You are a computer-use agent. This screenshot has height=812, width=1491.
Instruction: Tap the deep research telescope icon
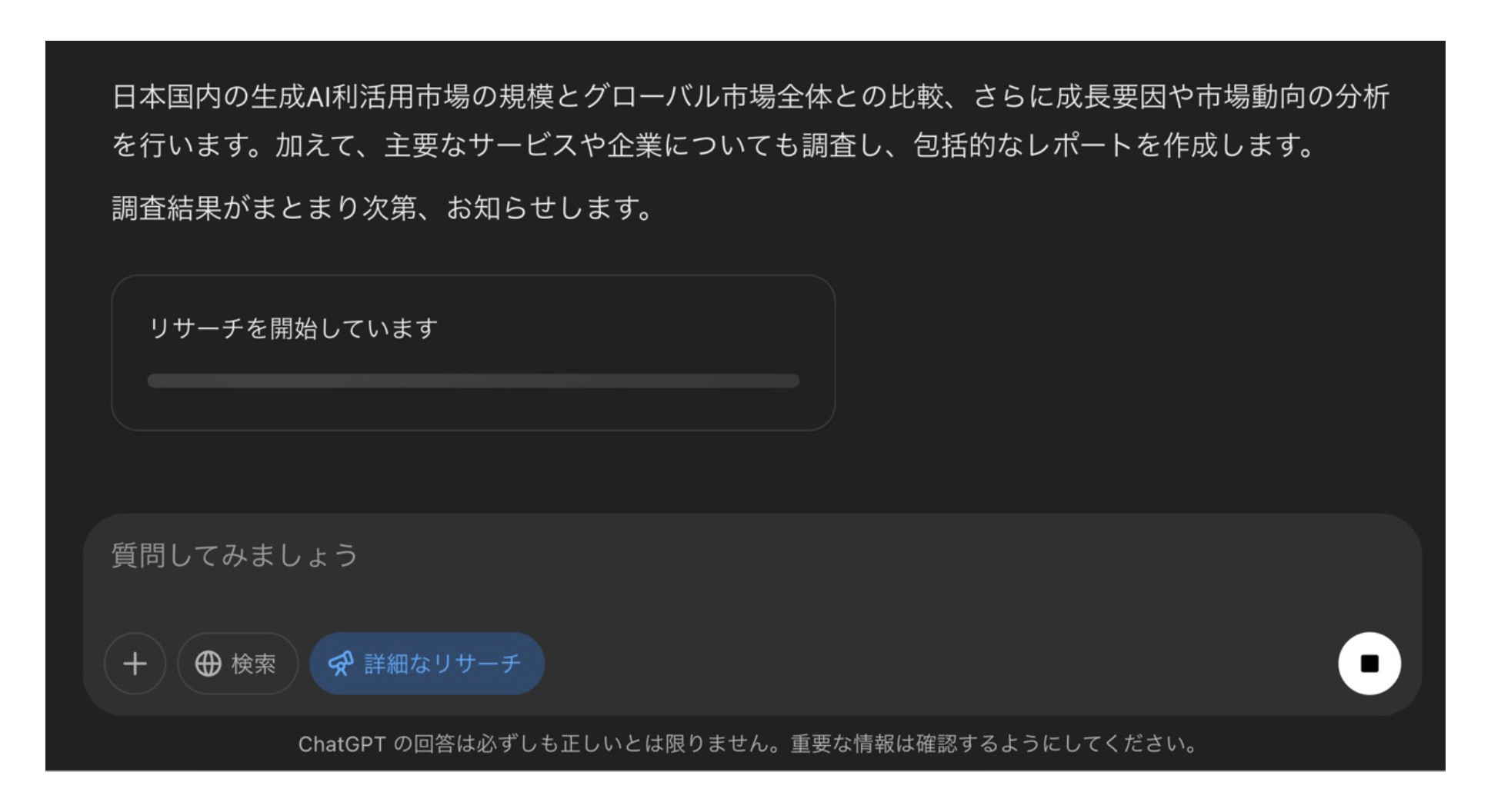click(341, 663)
